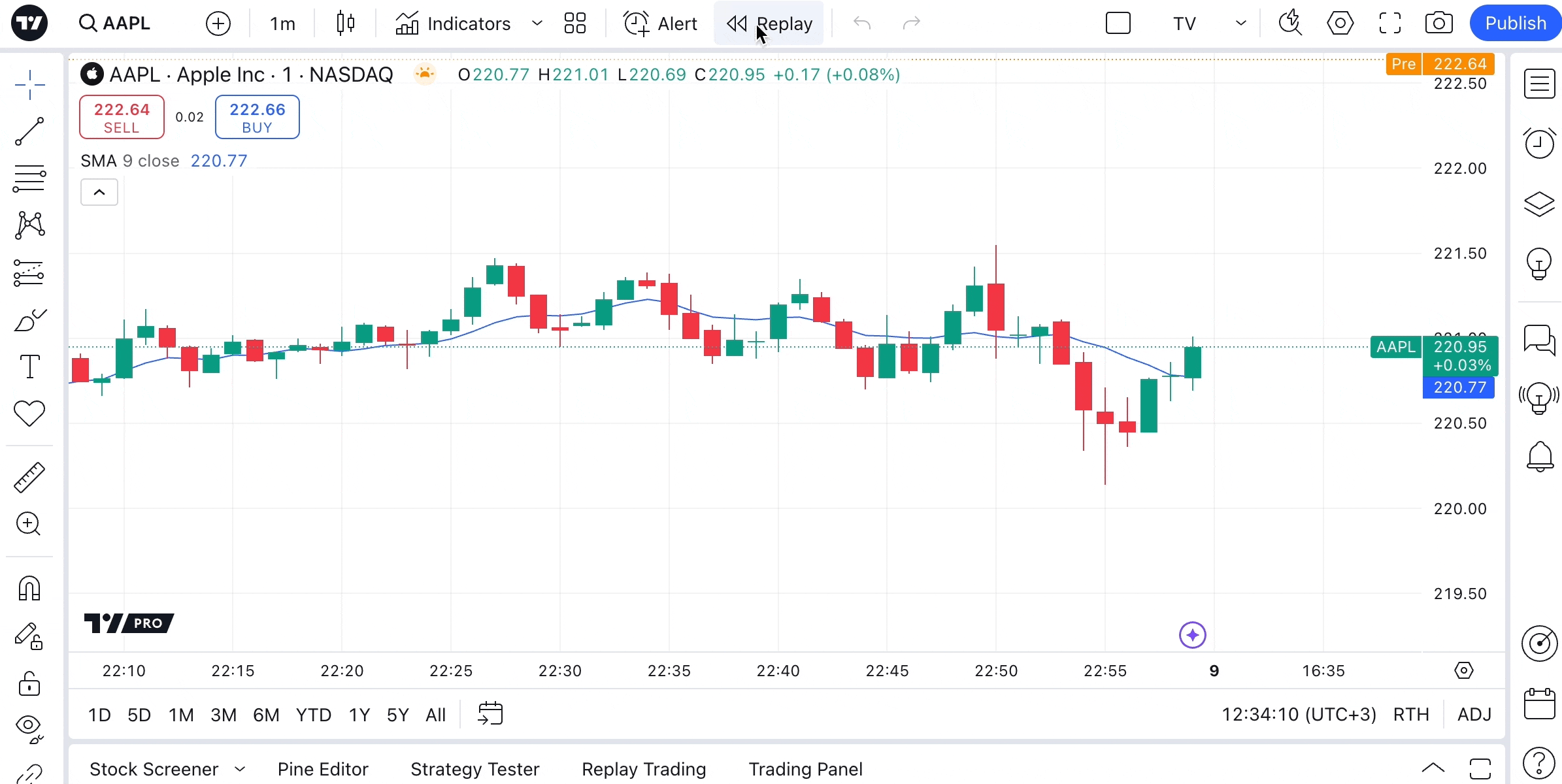Click the AAPL symbol search field

(125, 24)
